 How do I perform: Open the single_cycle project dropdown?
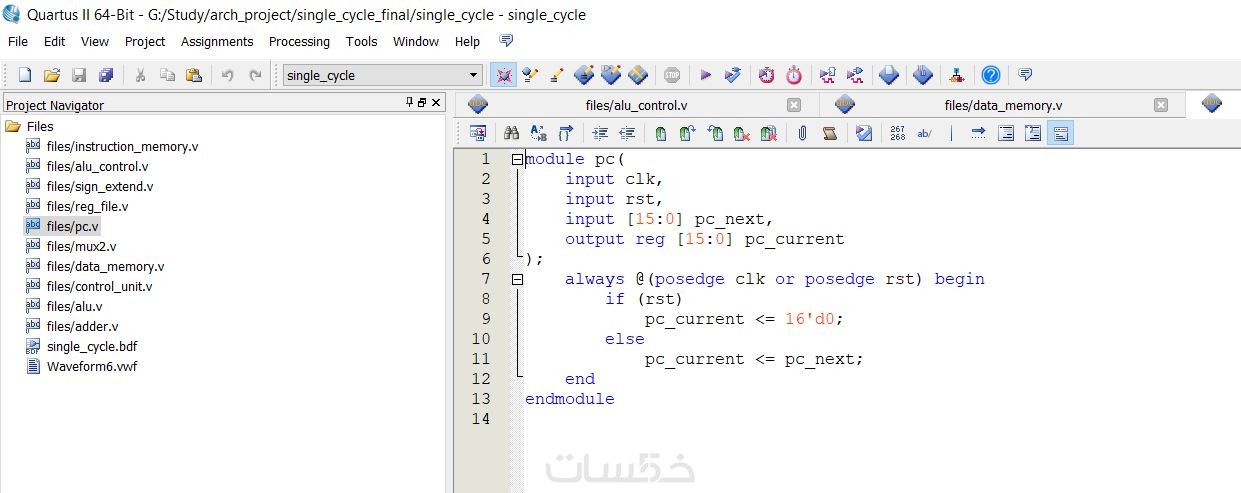click(474, 75)
